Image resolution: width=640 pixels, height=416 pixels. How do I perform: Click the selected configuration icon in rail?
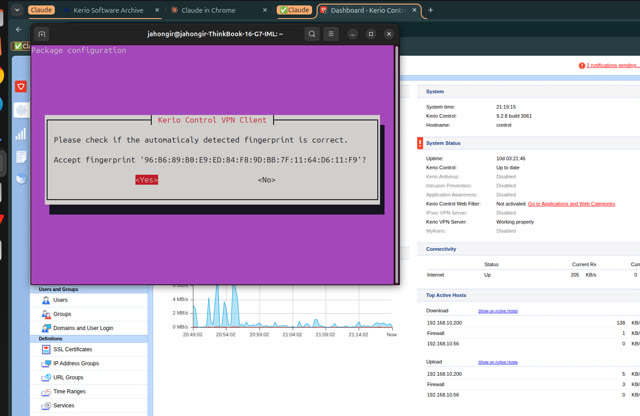[21, 110]
